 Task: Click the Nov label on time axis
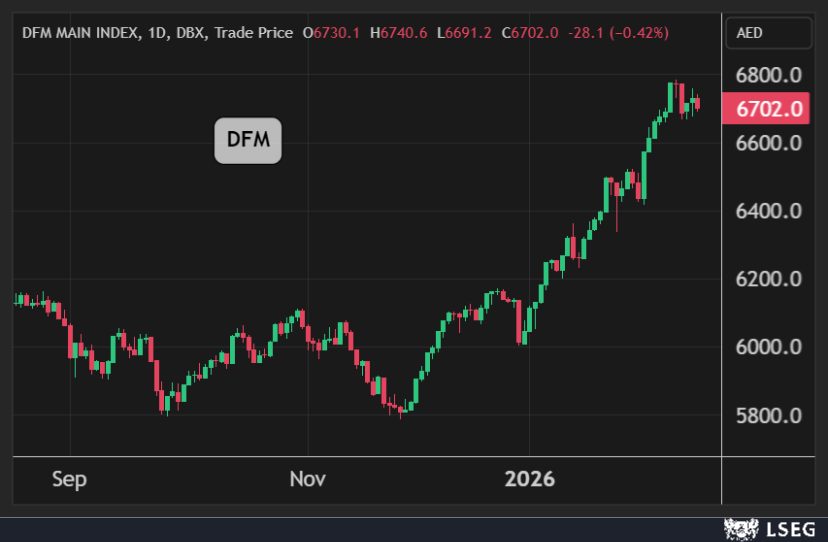pos(307,479)
